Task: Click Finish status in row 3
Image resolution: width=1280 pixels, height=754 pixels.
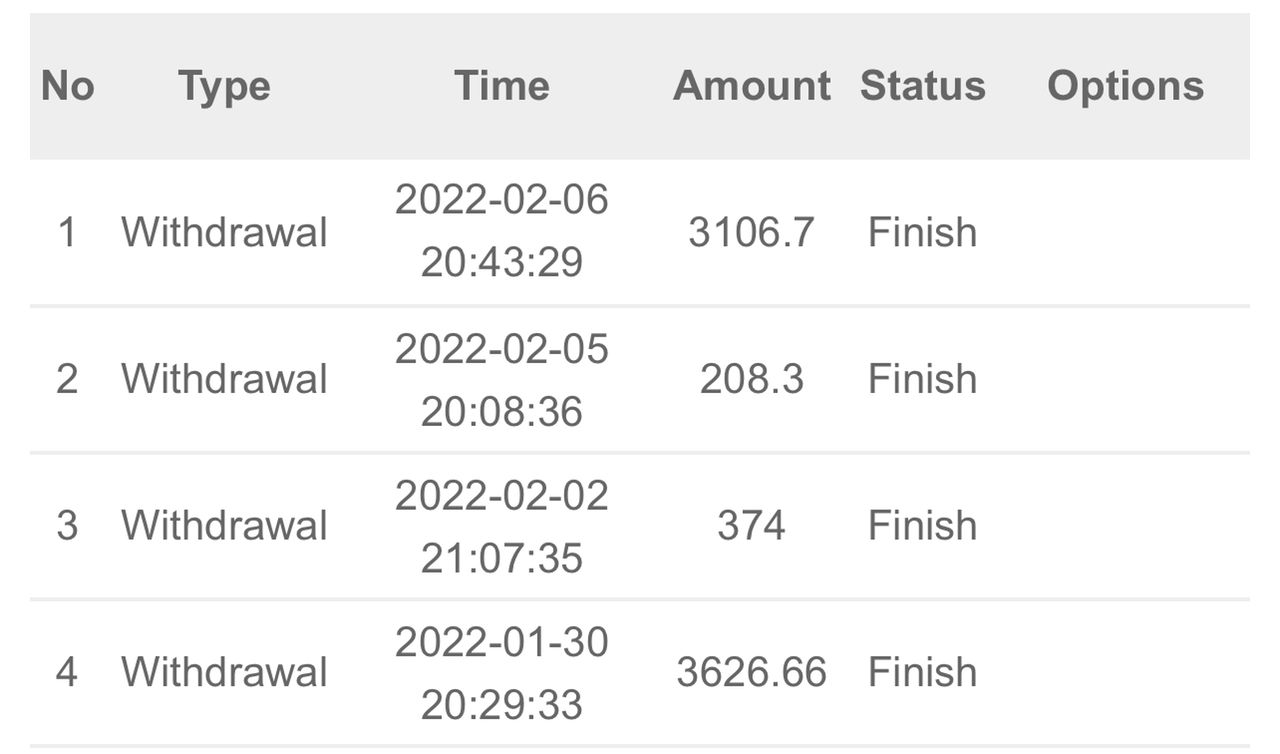Action: coord(922,526)
